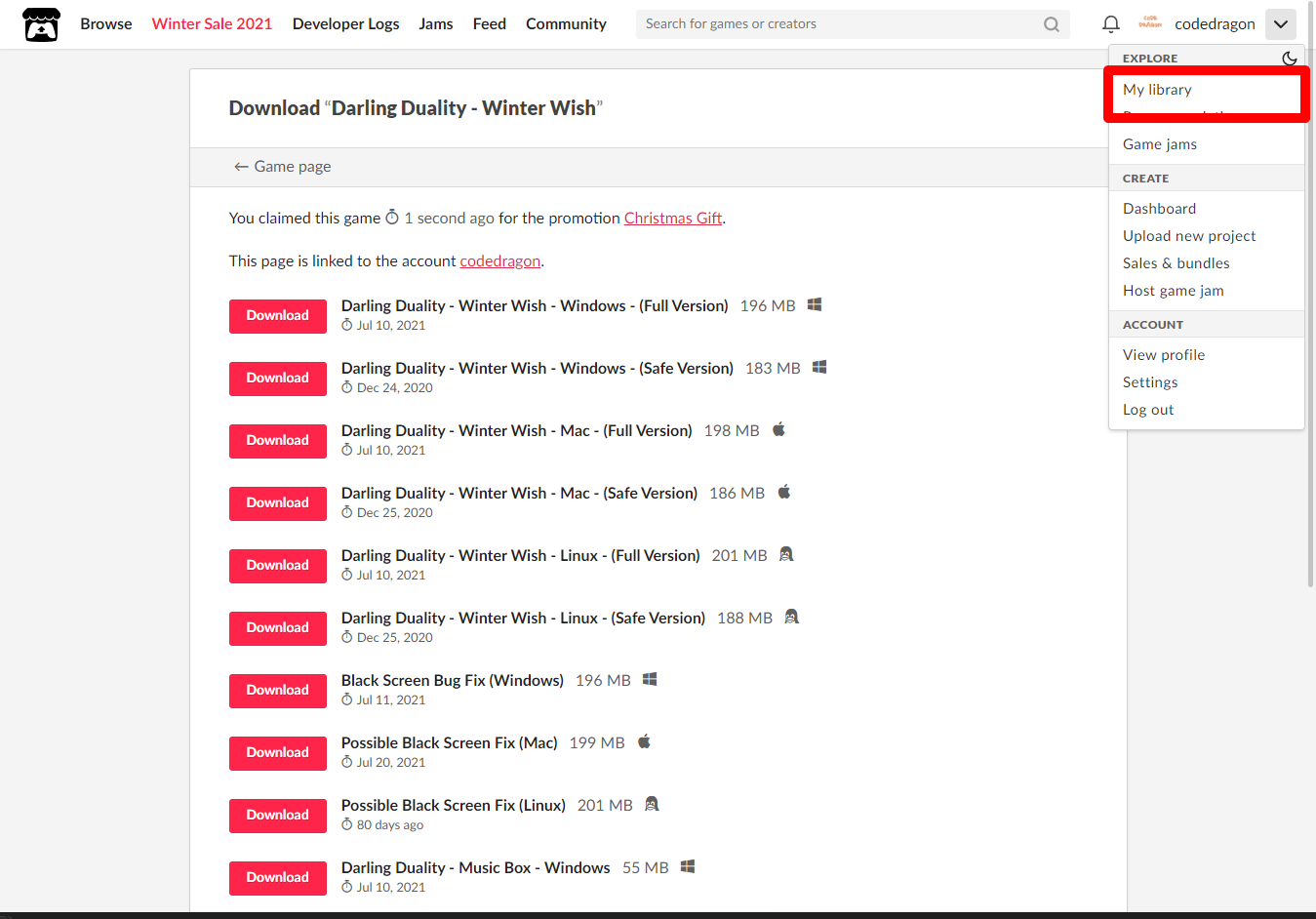Download Linux Safe Version file

278,628
